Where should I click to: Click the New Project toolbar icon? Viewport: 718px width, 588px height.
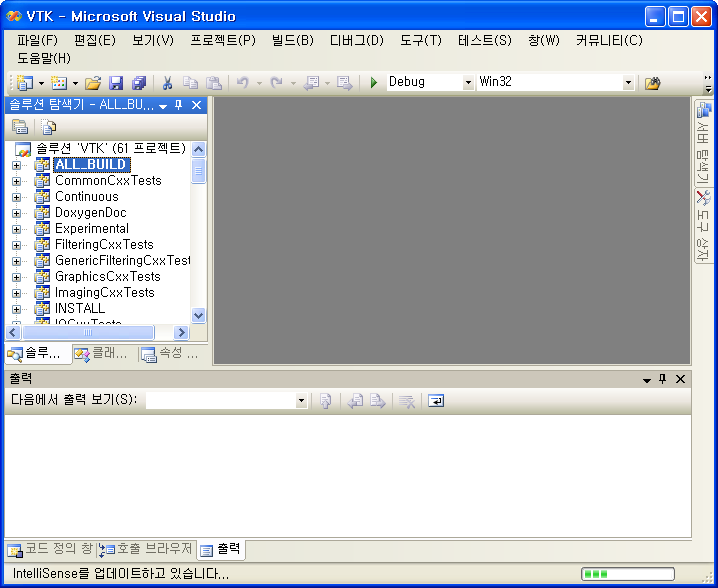point(25,83)
